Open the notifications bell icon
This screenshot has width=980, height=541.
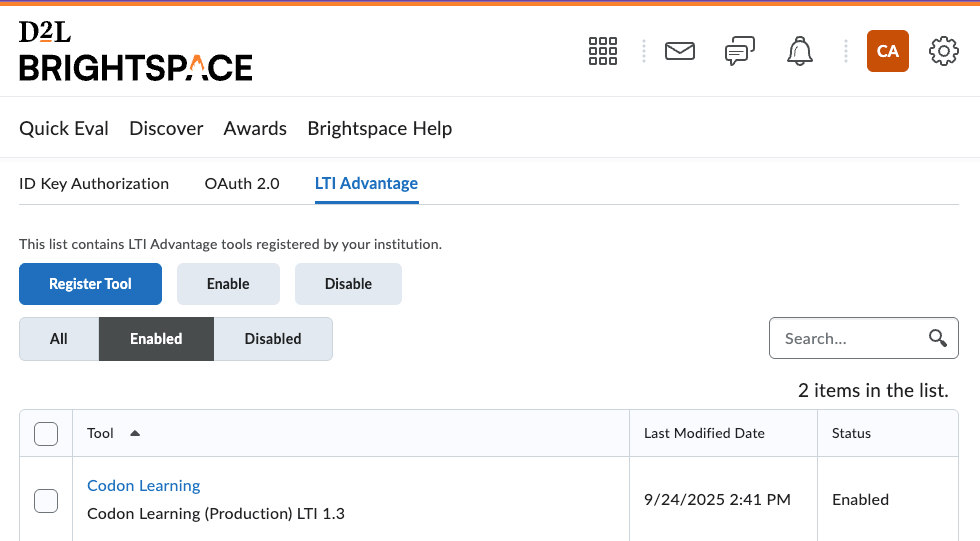pos(799,51)
